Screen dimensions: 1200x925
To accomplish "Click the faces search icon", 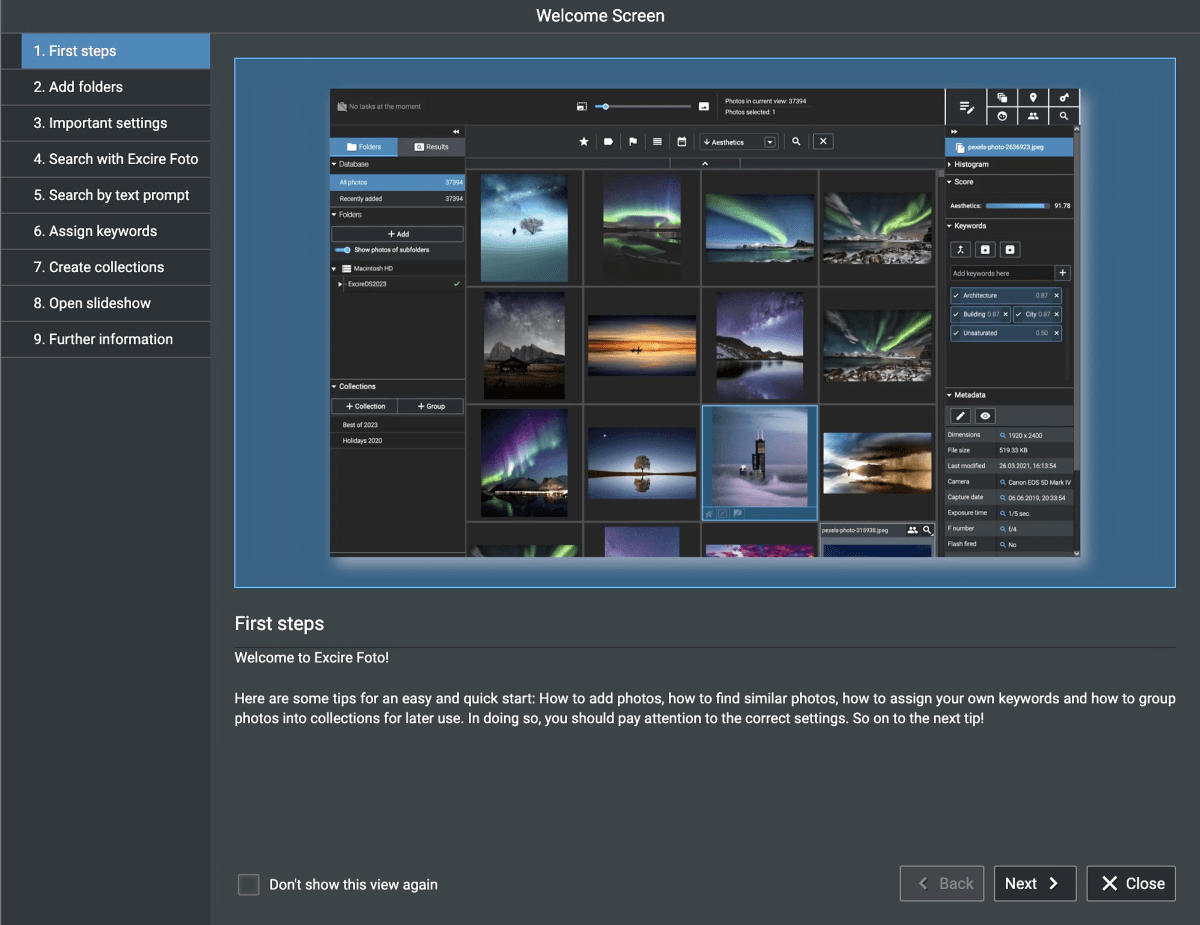I will (x=1033, y=117).
